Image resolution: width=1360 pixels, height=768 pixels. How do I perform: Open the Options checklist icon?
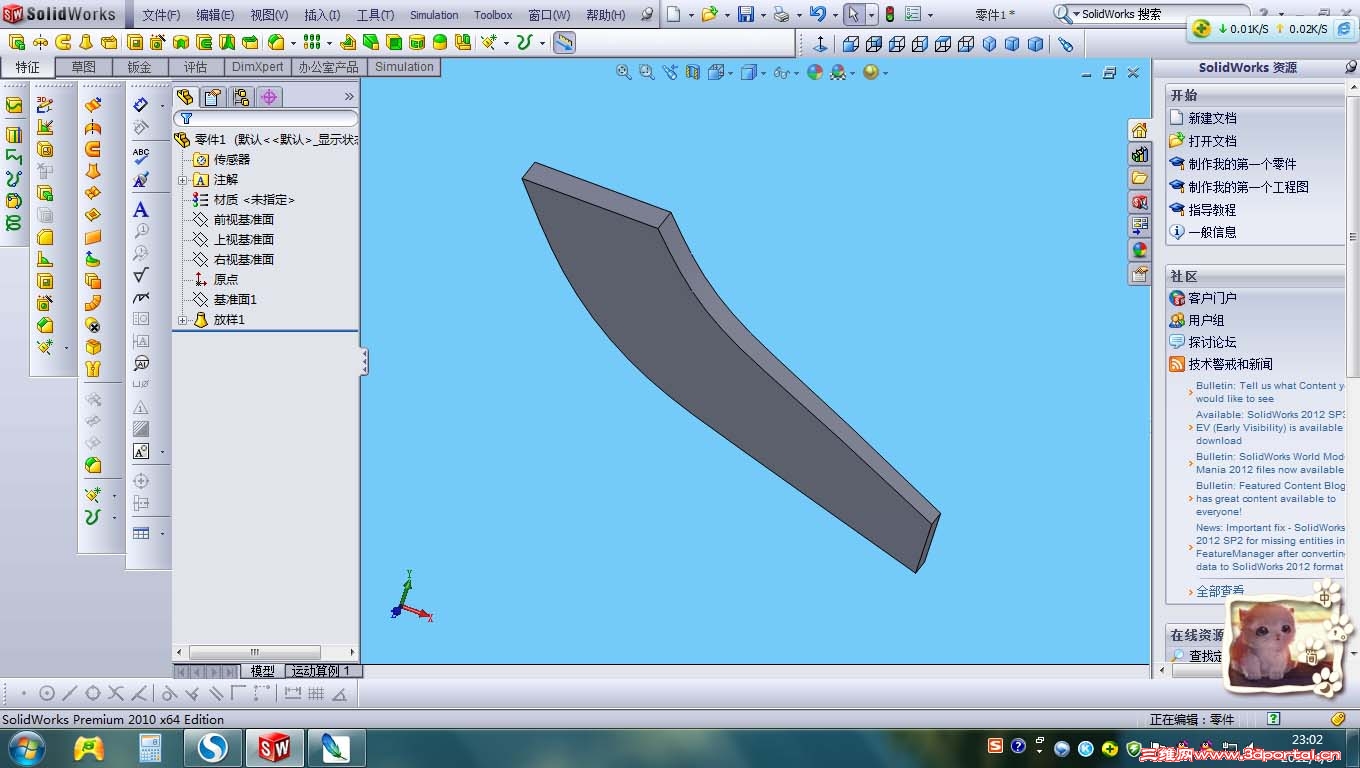(913, 14)
